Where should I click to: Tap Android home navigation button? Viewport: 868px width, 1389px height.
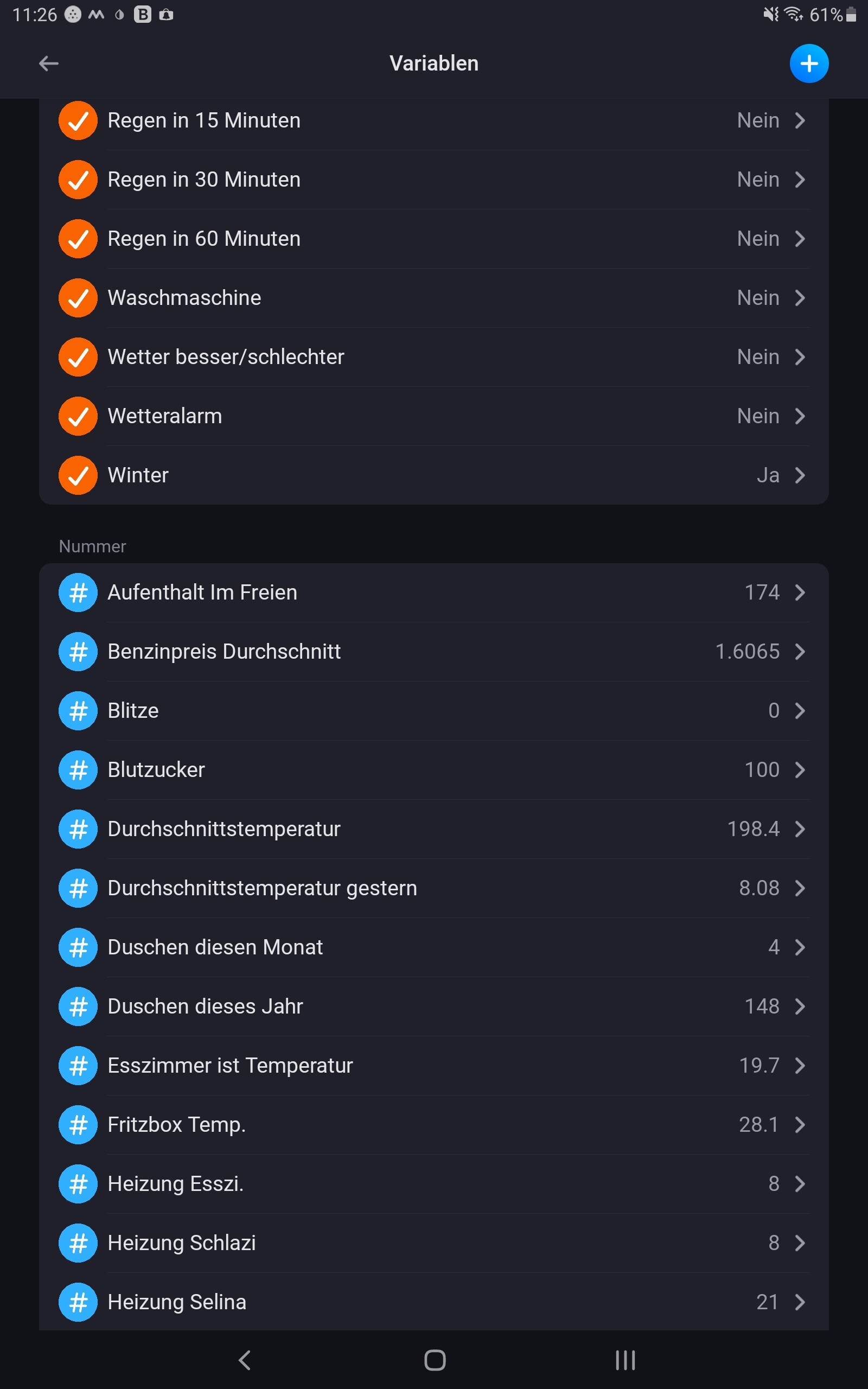435,1360
